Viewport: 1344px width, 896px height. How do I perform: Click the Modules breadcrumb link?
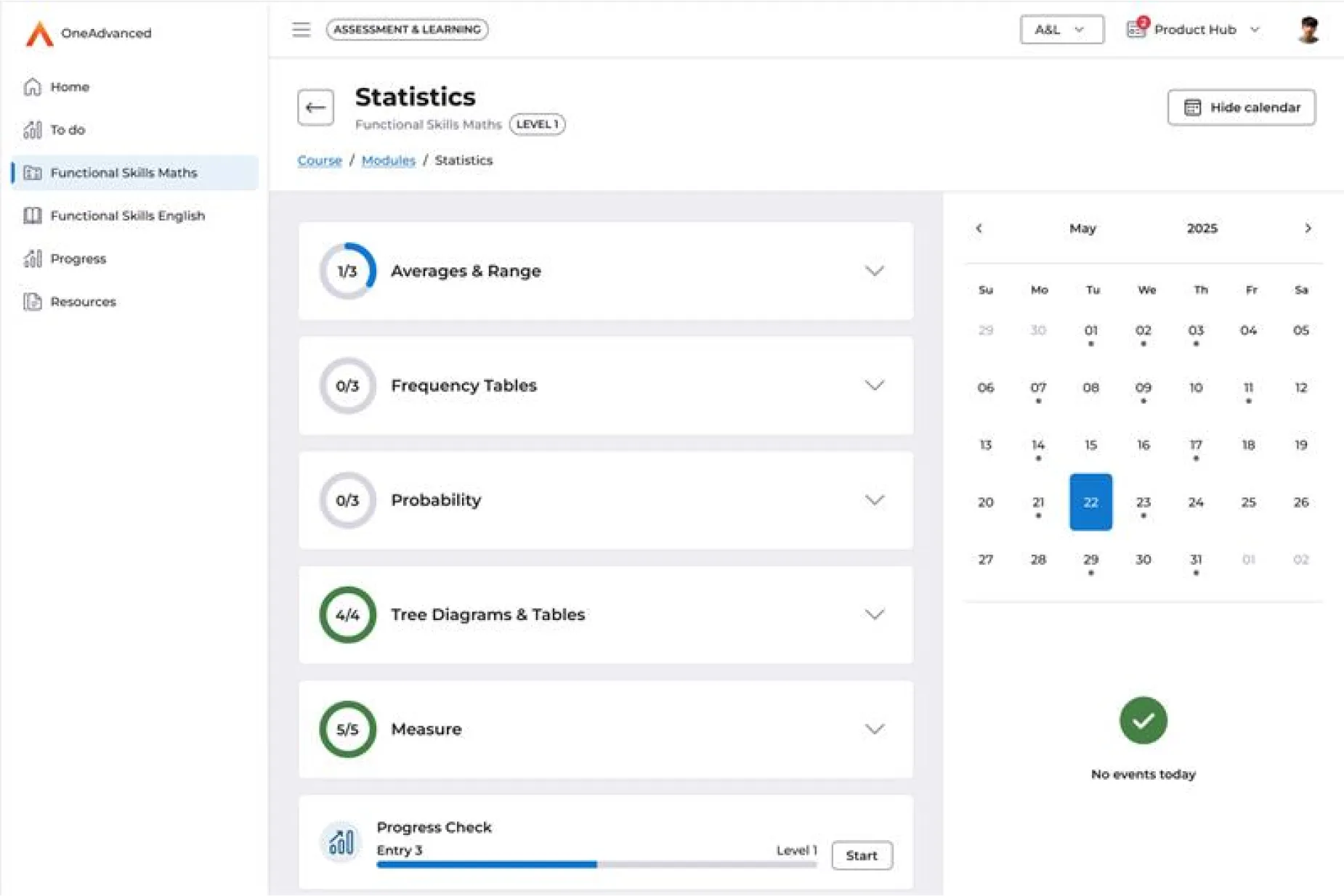point(388,160)
